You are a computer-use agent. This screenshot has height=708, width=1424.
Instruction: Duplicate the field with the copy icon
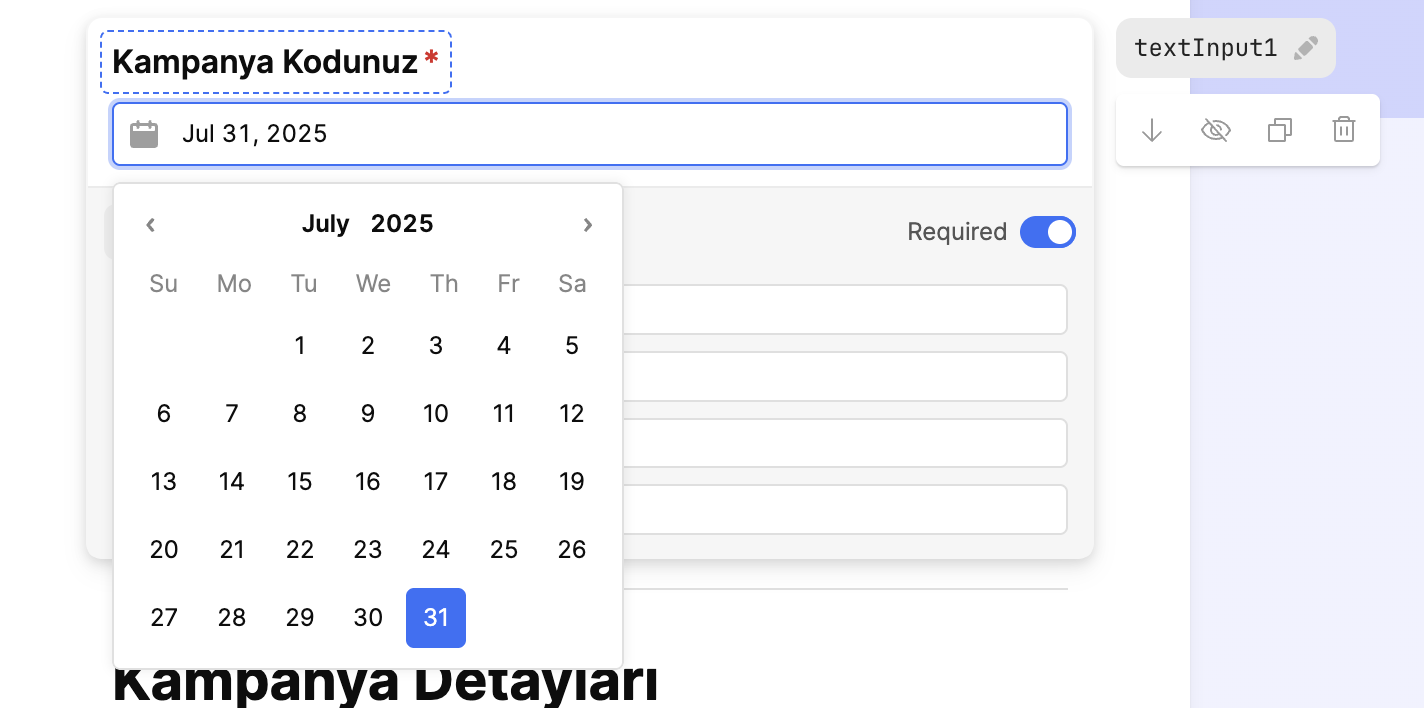tap(1280, 130)
